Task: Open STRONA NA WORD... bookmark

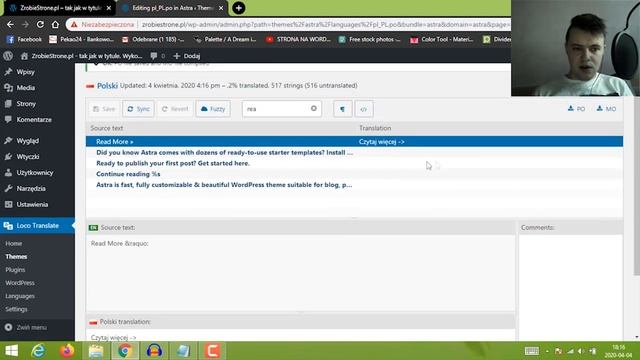Action: pos(298,40)
